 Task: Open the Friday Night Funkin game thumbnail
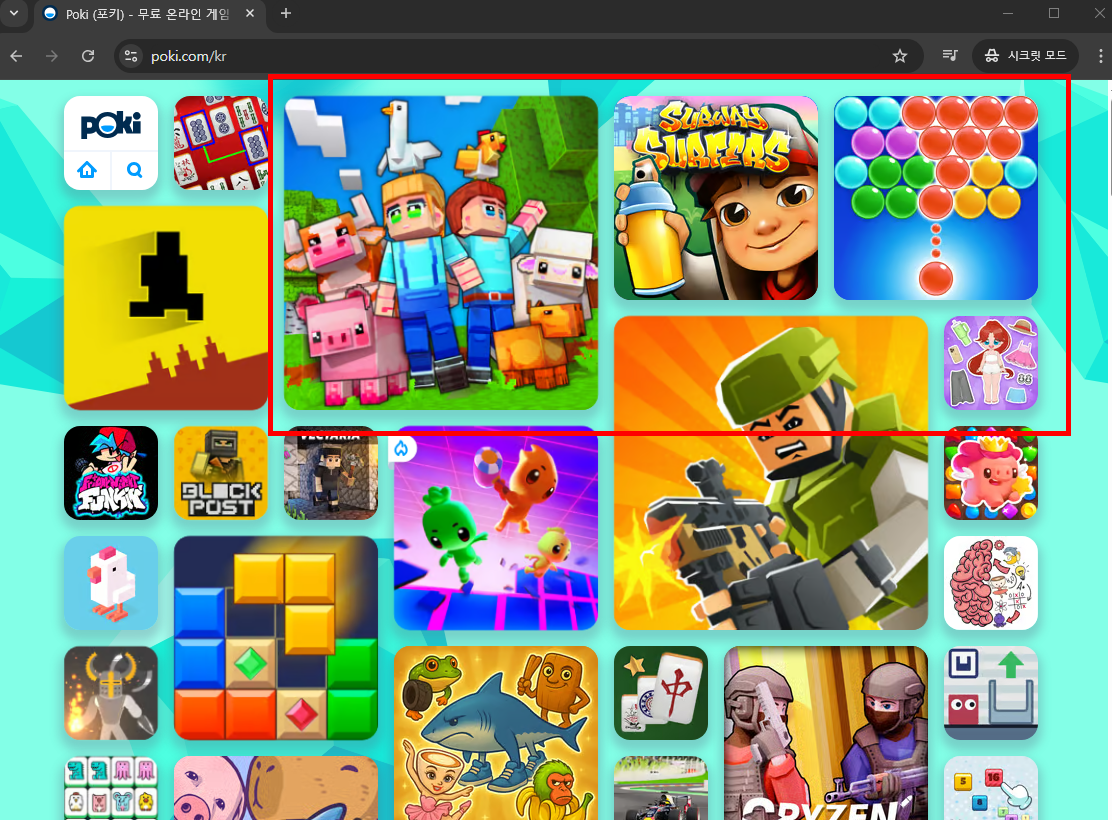point(111,473)
